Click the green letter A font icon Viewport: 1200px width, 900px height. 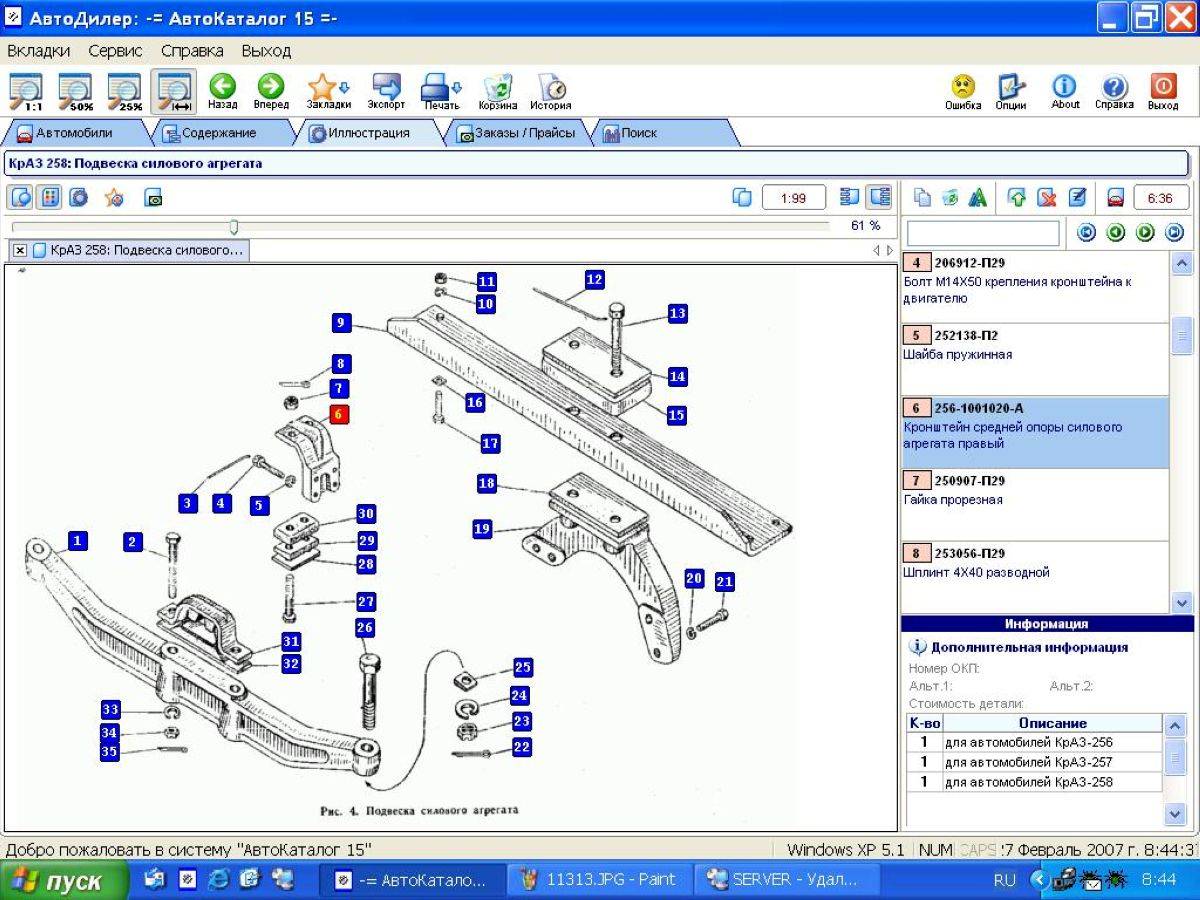(978, 198)
